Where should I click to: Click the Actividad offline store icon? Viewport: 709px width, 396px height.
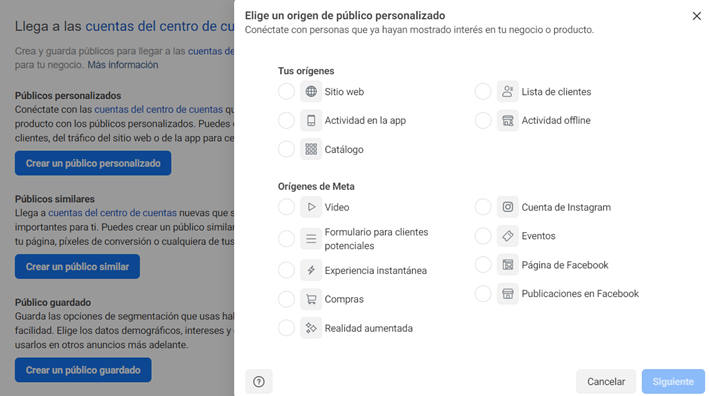[508, 120]
